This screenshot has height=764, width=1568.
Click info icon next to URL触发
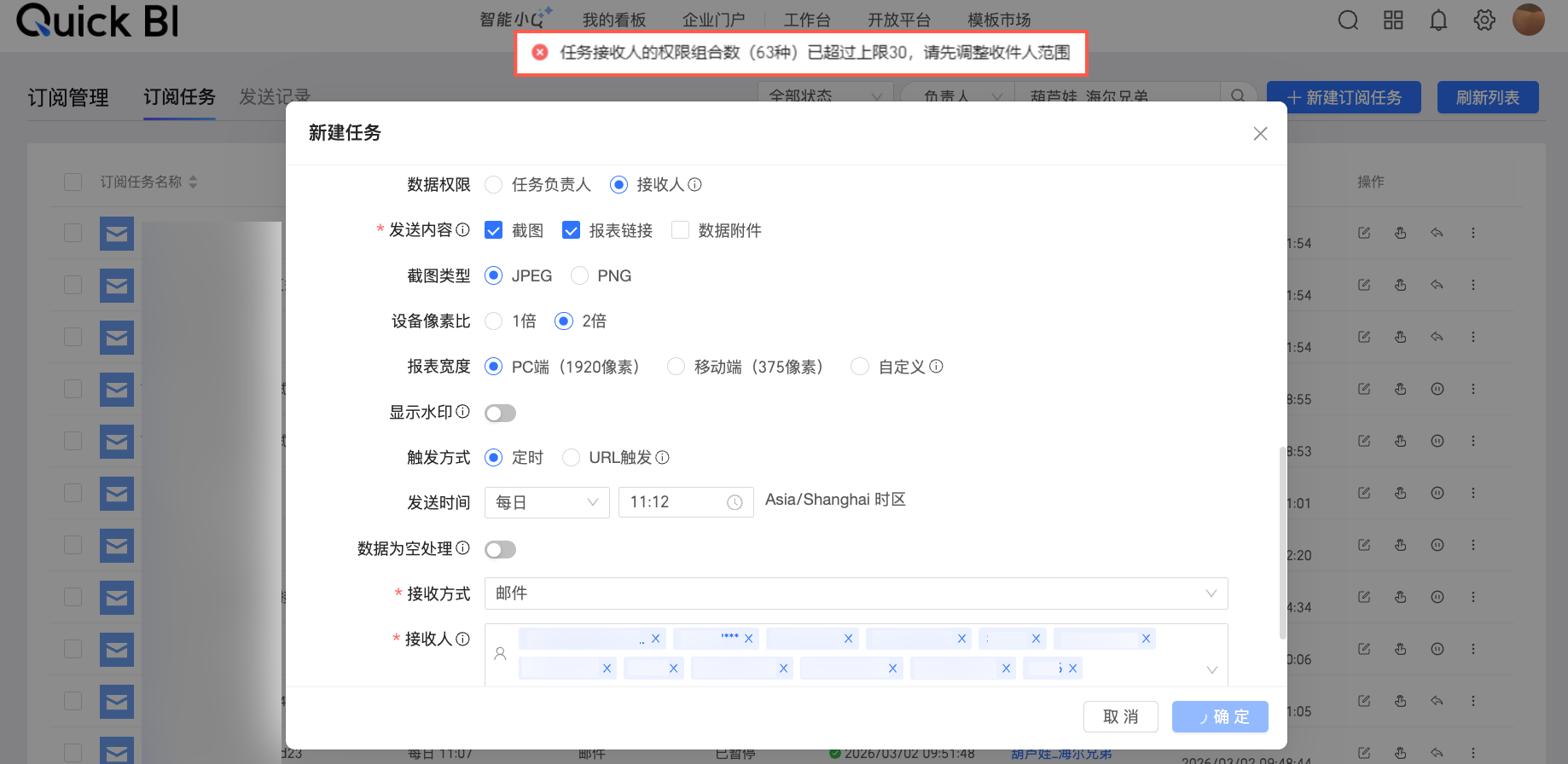[x=662, y=457]
